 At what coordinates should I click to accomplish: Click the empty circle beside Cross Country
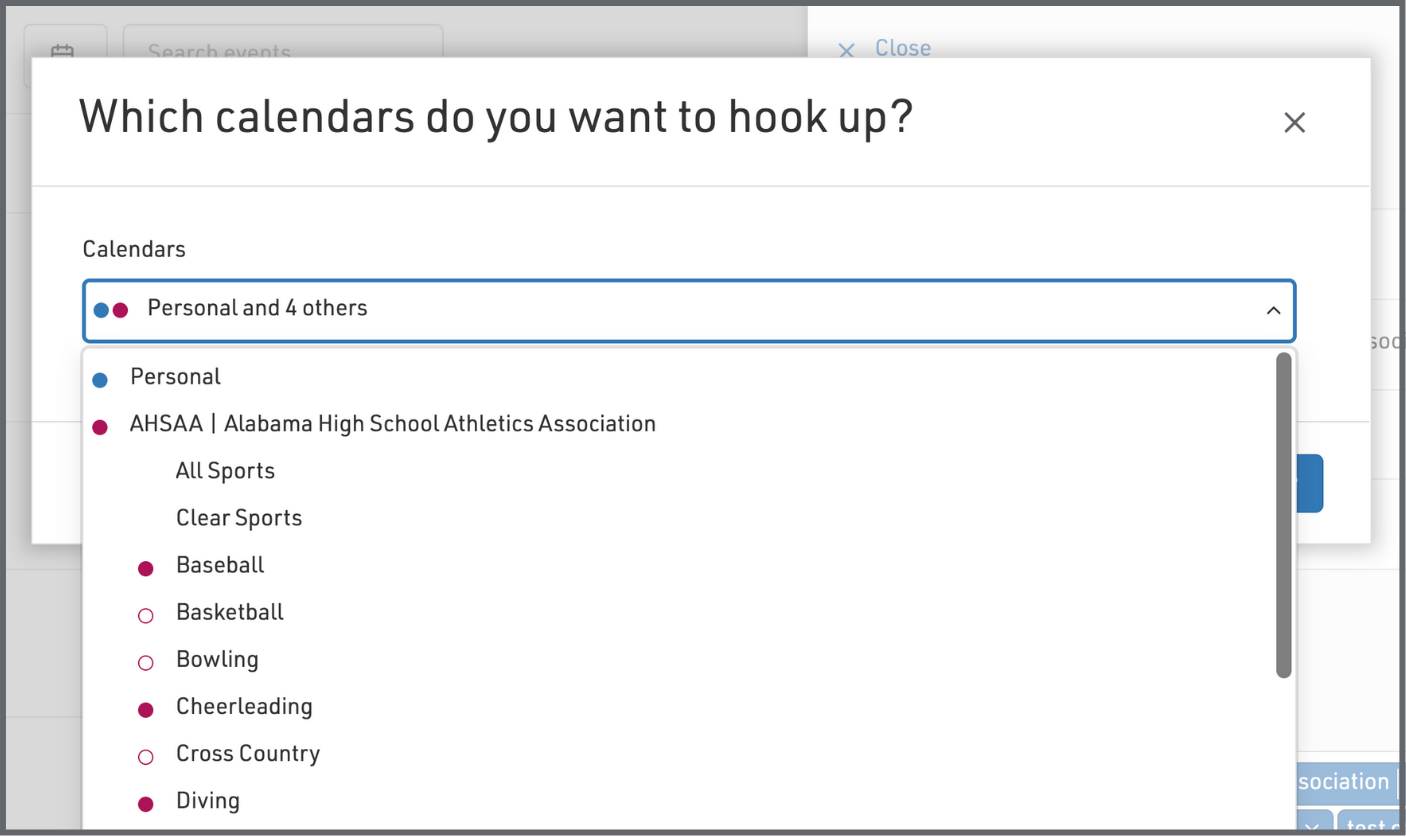(146, 757)
